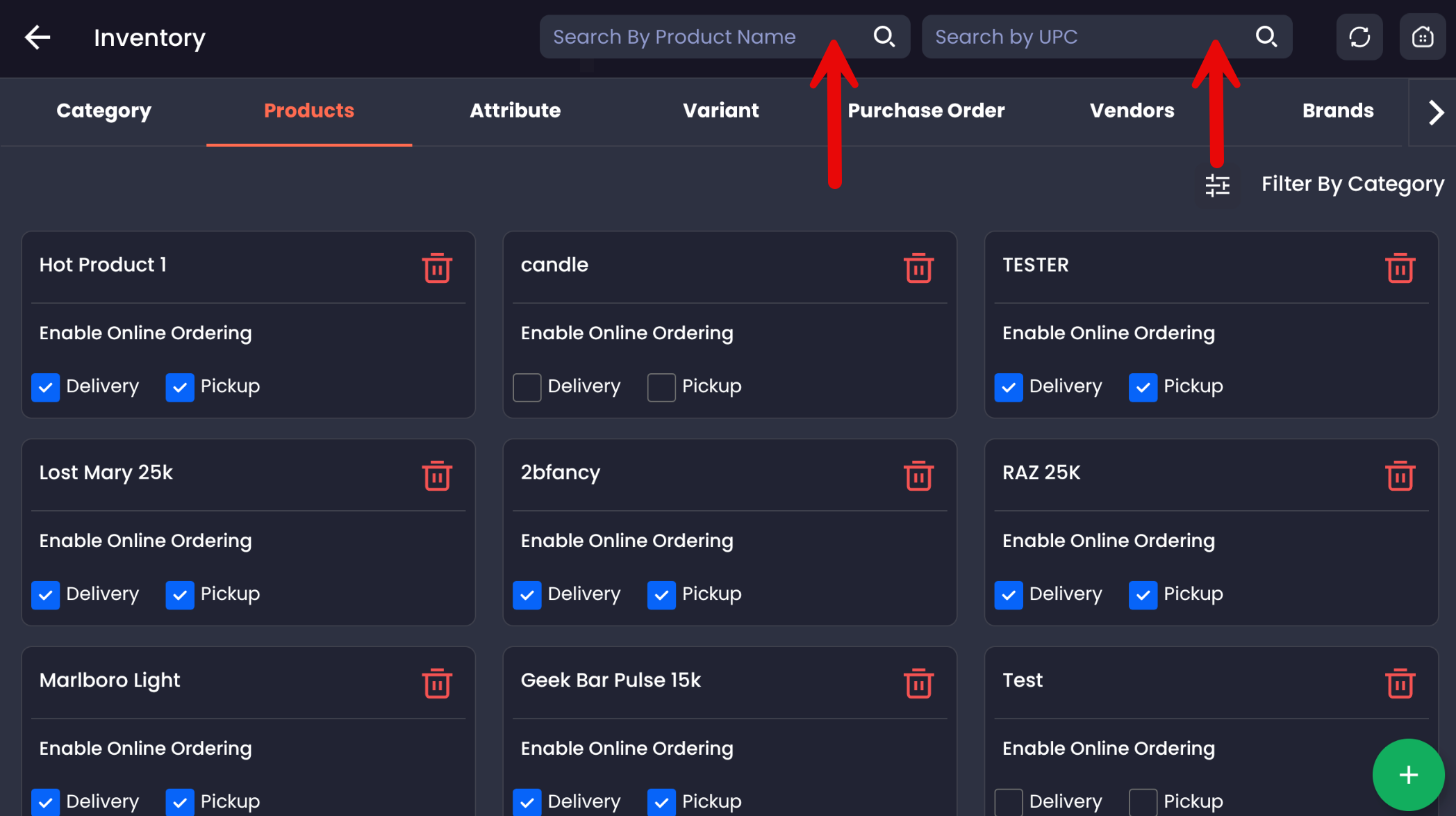Open Filter By Category options
This screenshot has width=1456, height=816.
click(1352, 184)
